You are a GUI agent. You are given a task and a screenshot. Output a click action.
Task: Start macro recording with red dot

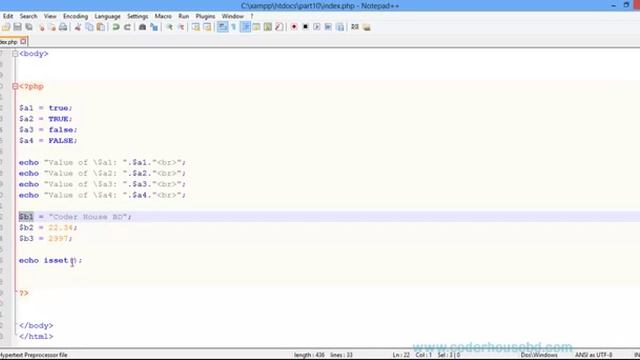[x=294, y=27]
